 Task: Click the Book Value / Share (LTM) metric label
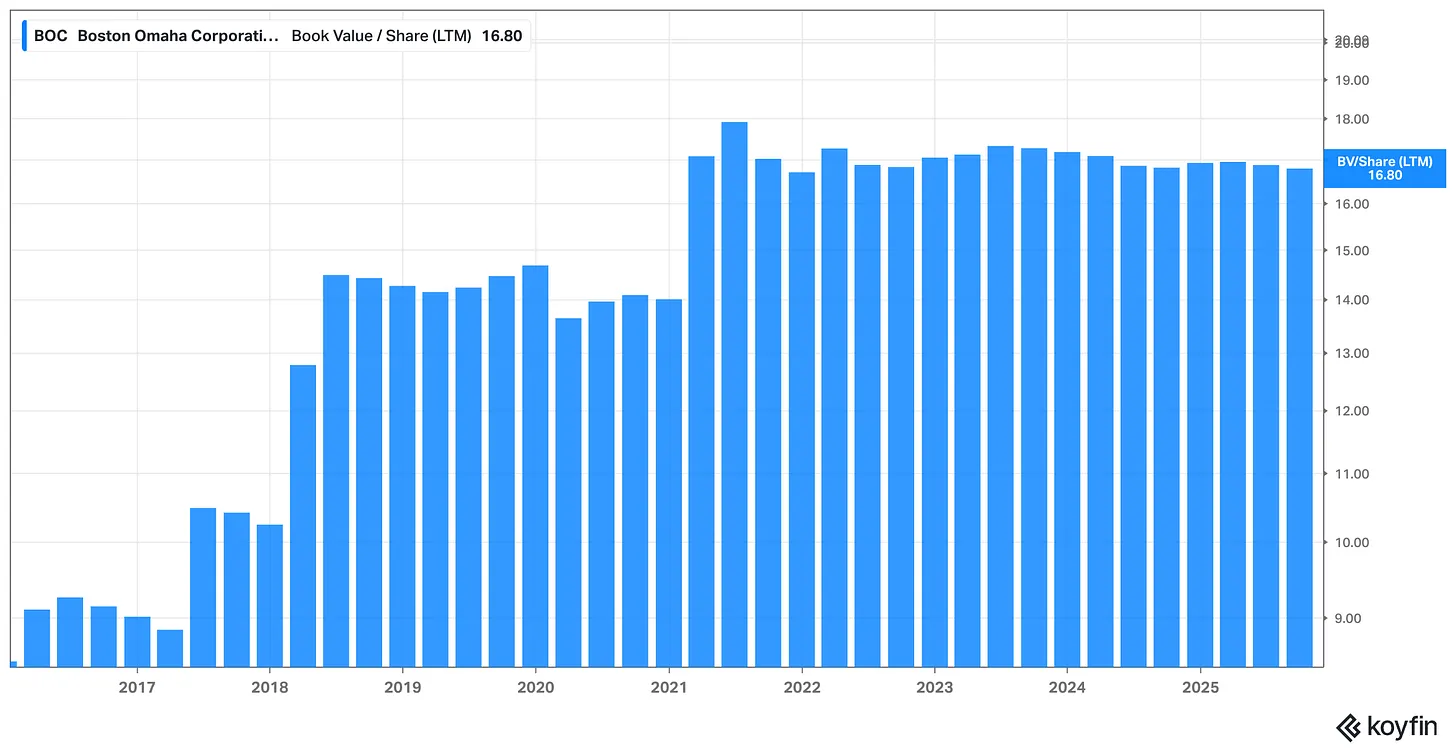(381, 36)
